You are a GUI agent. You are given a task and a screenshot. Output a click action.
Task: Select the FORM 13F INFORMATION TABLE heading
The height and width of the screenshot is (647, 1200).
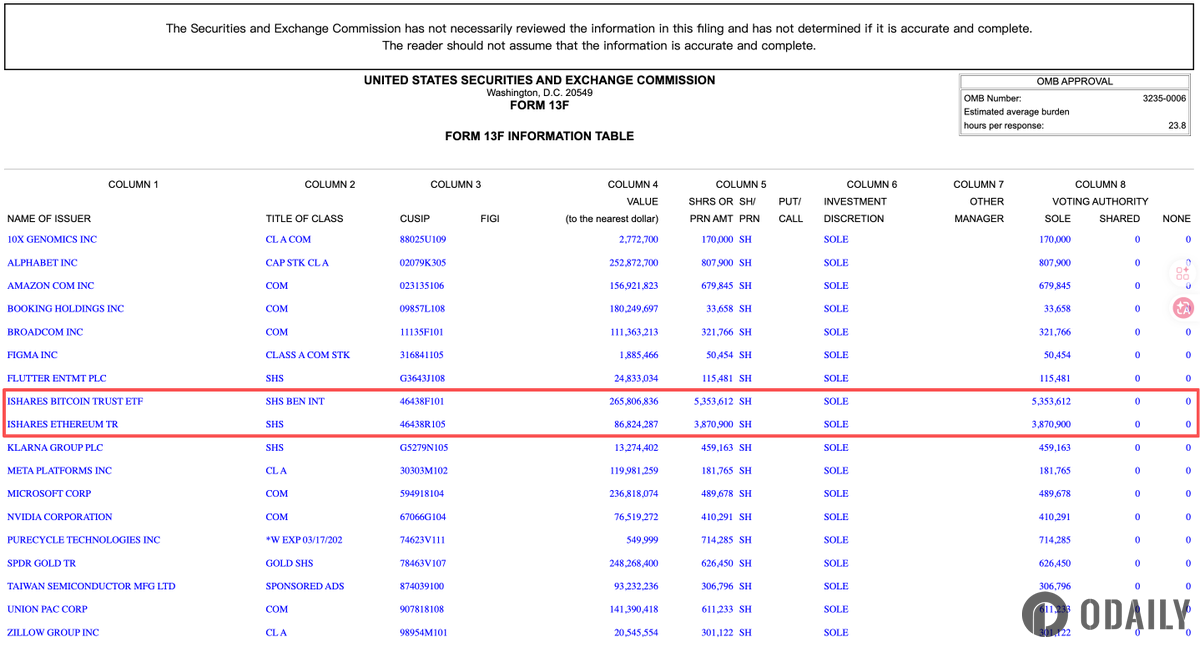pos(538,136)
